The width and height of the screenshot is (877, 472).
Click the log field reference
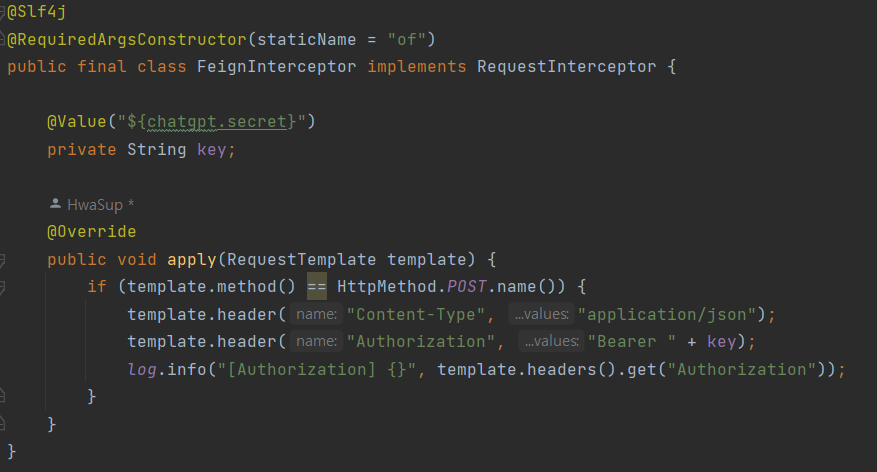click(142, 369)
